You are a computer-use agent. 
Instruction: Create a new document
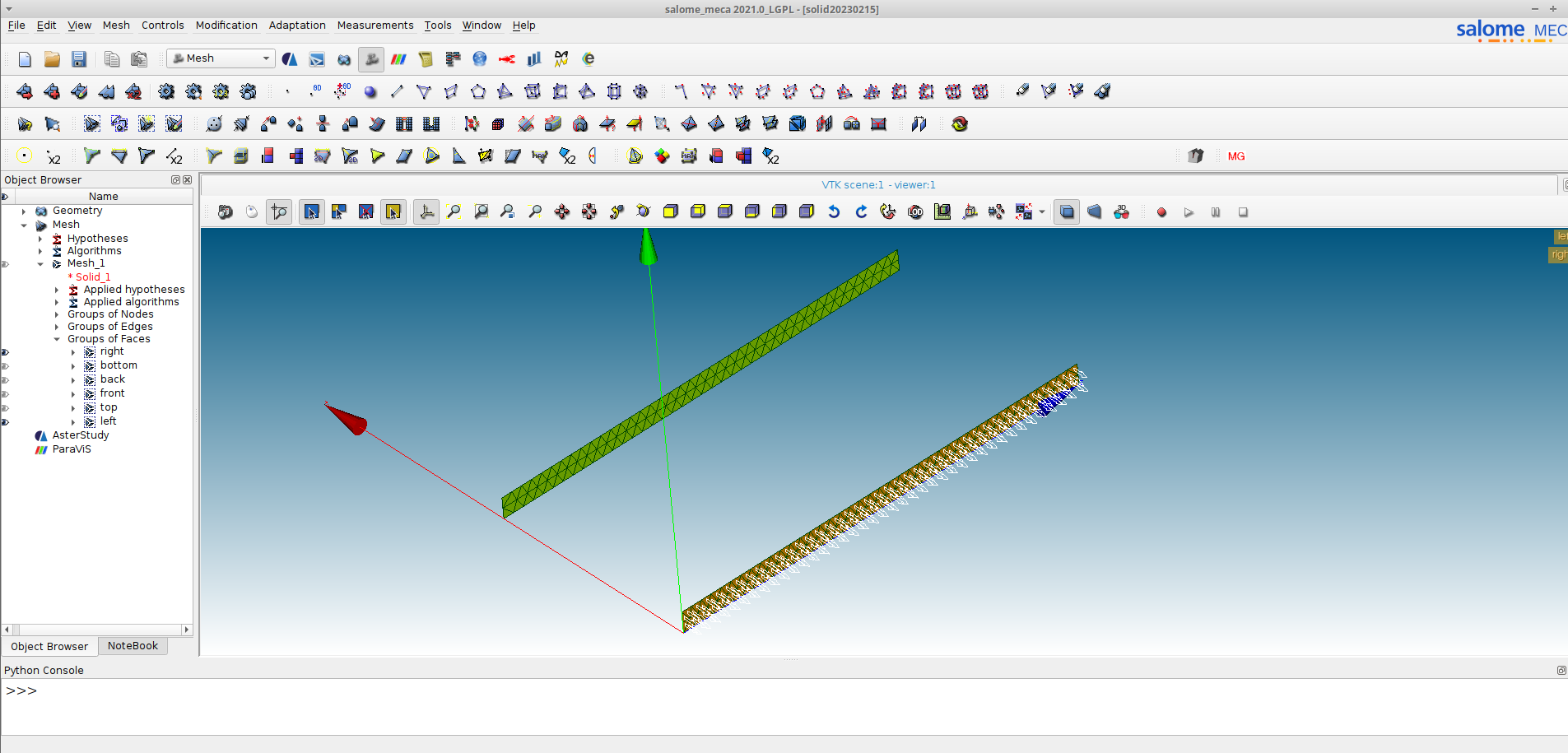(x=25, y=59)
